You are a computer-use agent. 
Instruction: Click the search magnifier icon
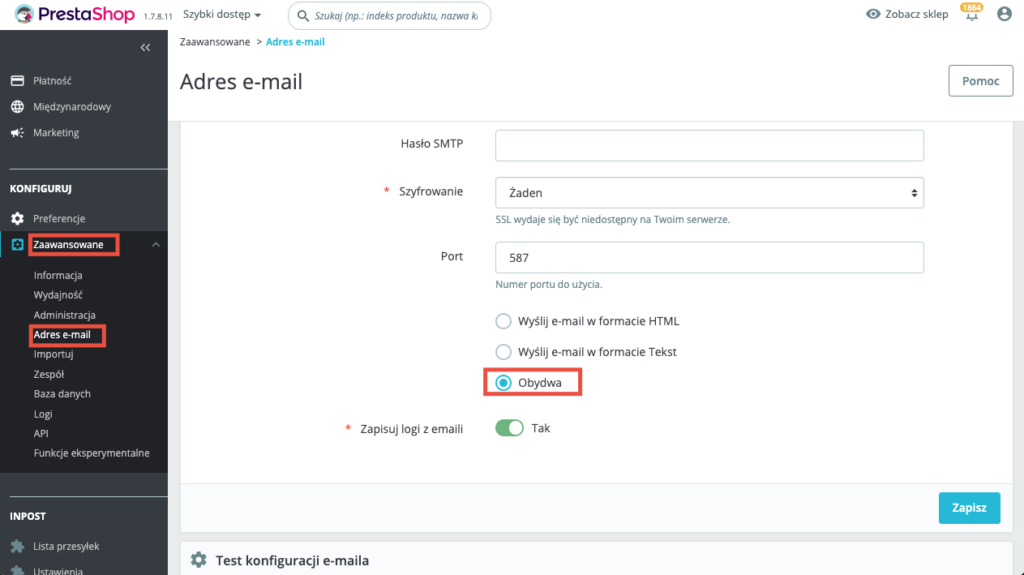(303, 16)
